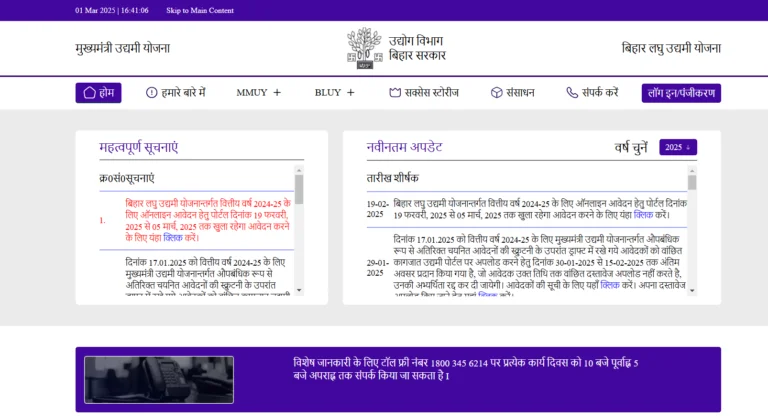Click the scrollbar thumb in नवीनतम अपडेट list
Image resolution: width=768 pixels, height=420 pixels.
(692, 182)
